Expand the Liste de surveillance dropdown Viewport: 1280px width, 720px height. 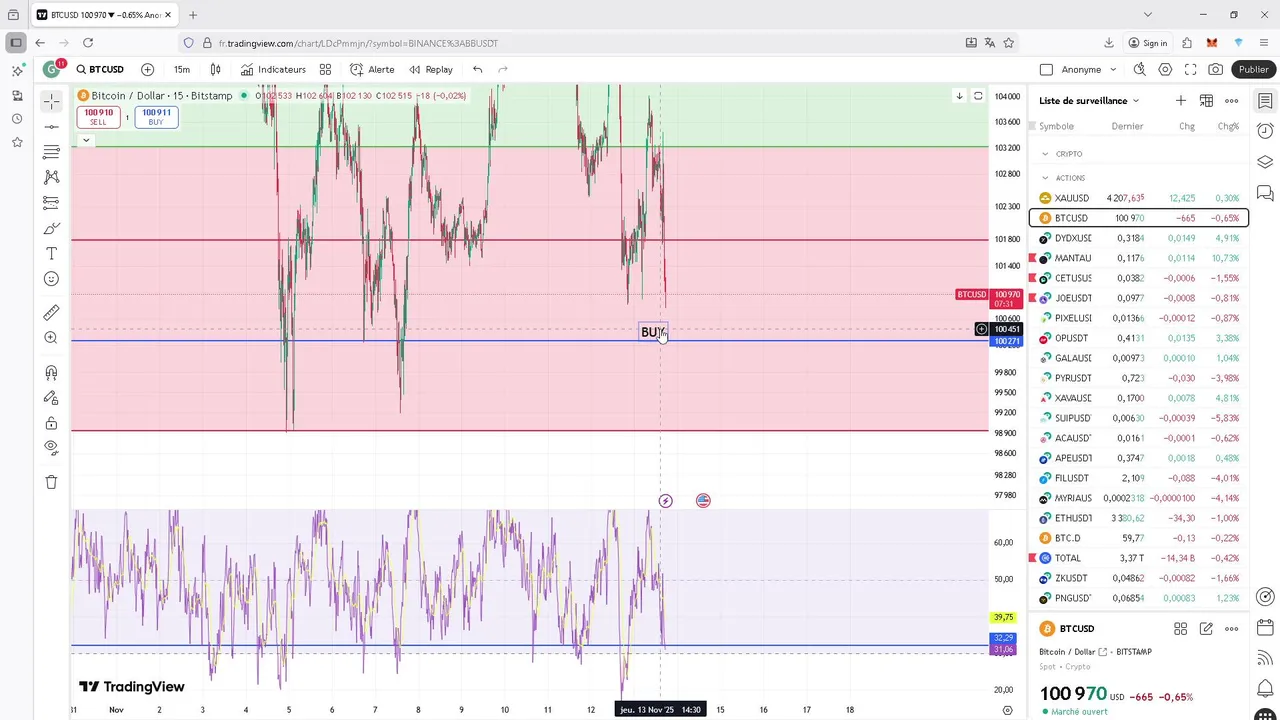pyautogui.click(x=1089, y=100)
